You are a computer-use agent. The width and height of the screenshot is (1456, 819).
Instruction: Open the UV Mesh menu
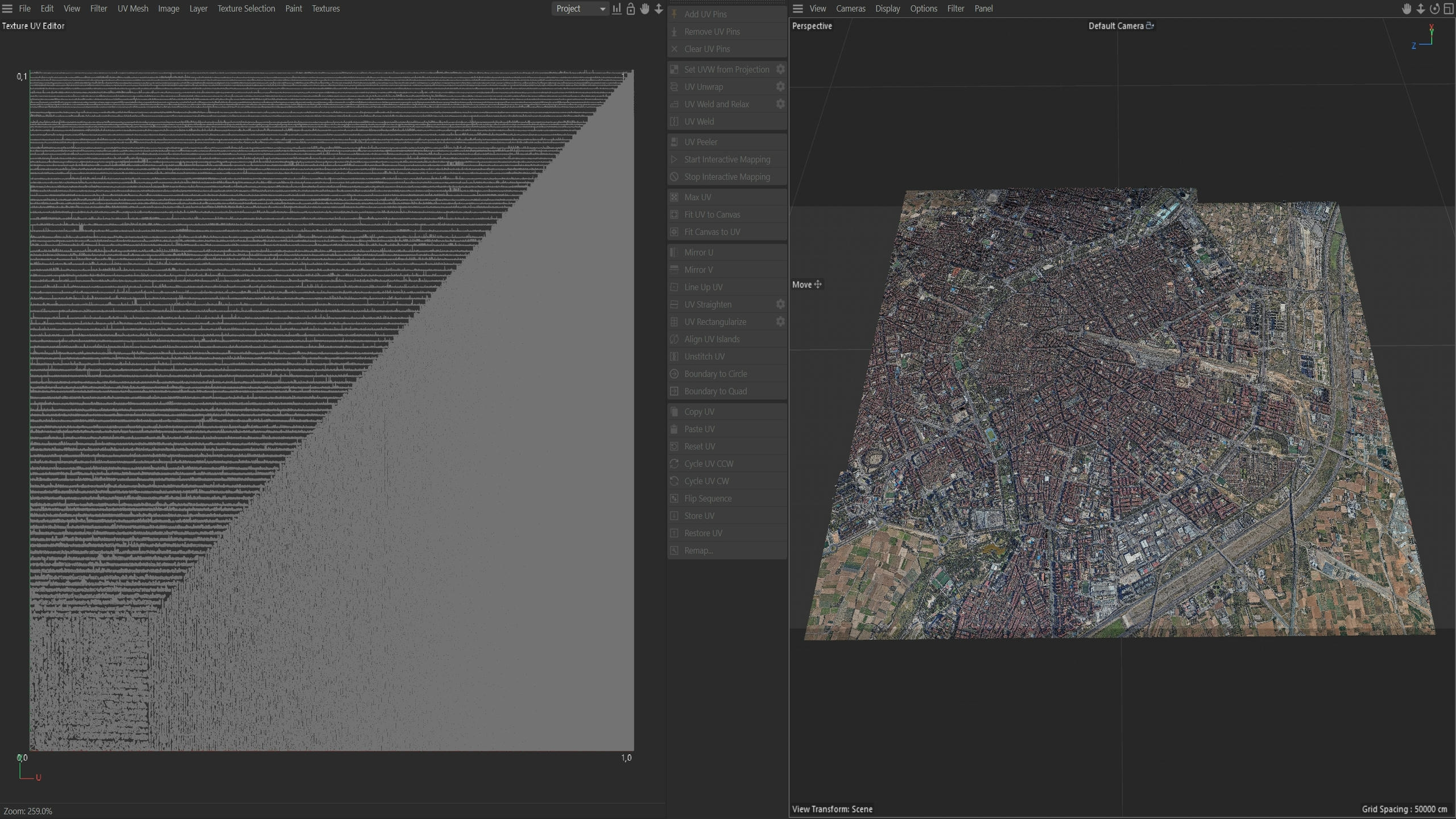point(133,9)
